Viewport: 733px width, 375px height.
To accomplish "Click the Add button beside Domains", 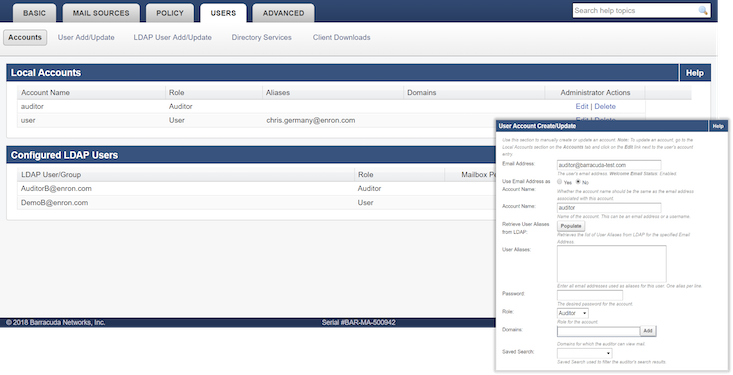I will click(648, 331).
